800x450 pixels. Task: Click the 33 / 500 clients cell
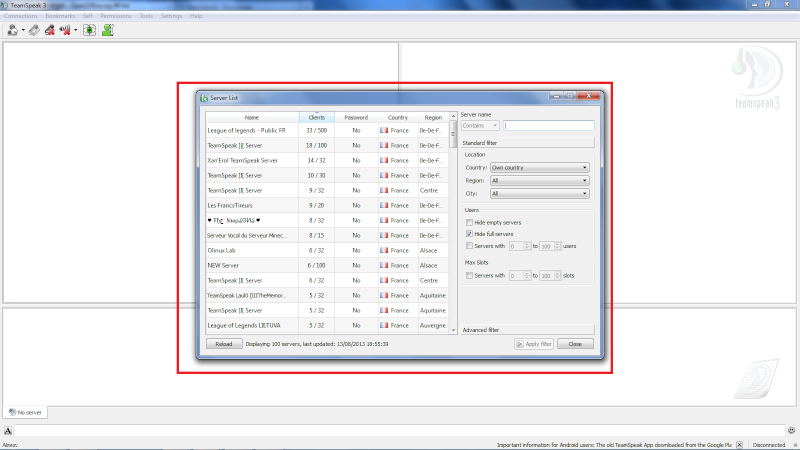[317, 131]
